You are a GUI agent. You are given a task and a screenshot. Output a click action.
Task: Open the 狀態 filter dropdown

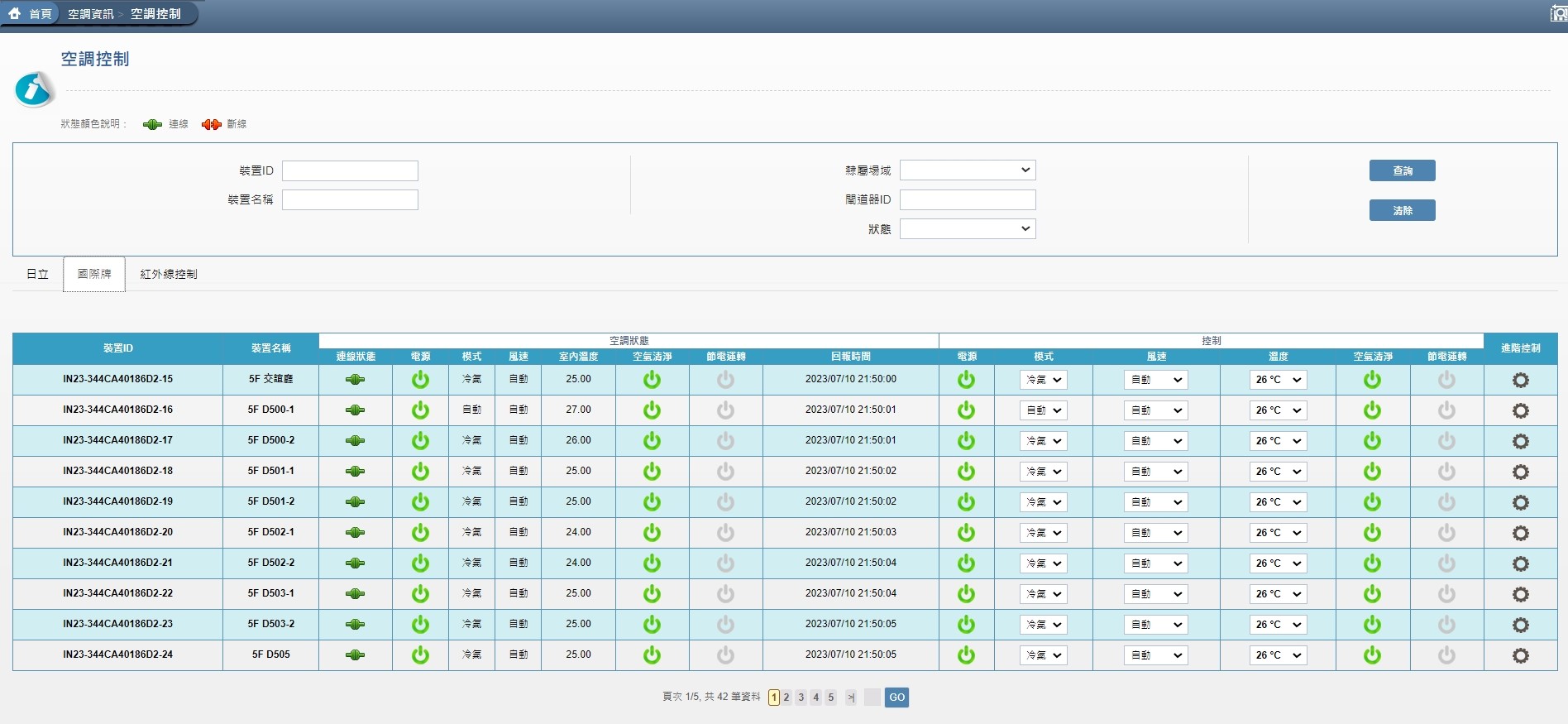click(x=968, y=229)
